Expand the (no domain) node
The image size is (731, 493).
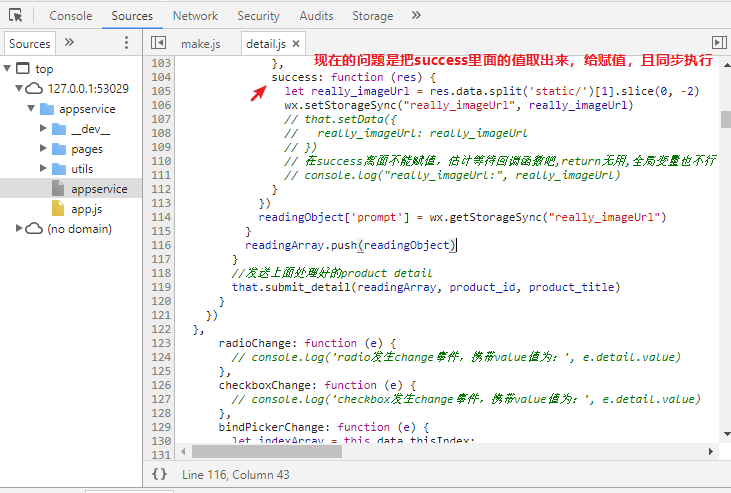coord(19,229)
